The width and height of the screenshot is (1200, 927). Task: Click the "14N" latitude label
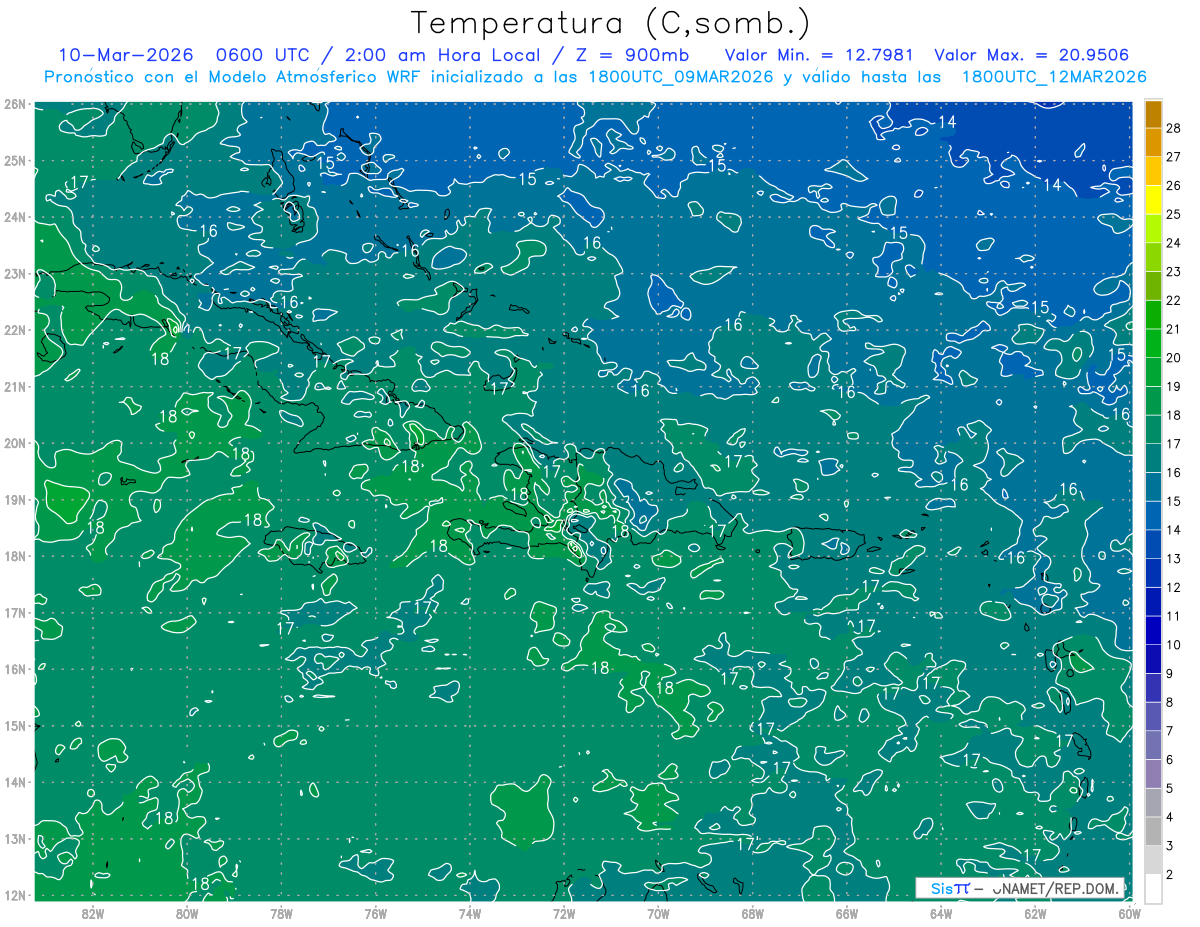pos(14,782)
